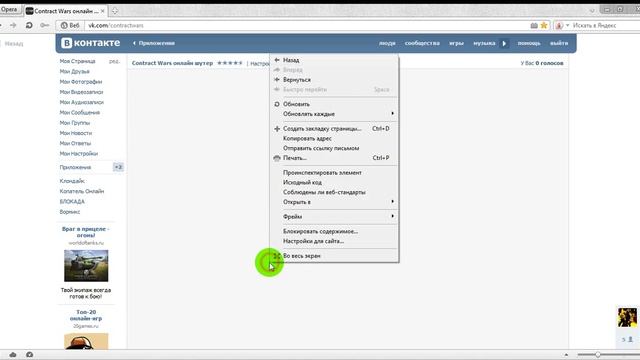
Task: Open музыка in VK header
Action: click(484, 43)
